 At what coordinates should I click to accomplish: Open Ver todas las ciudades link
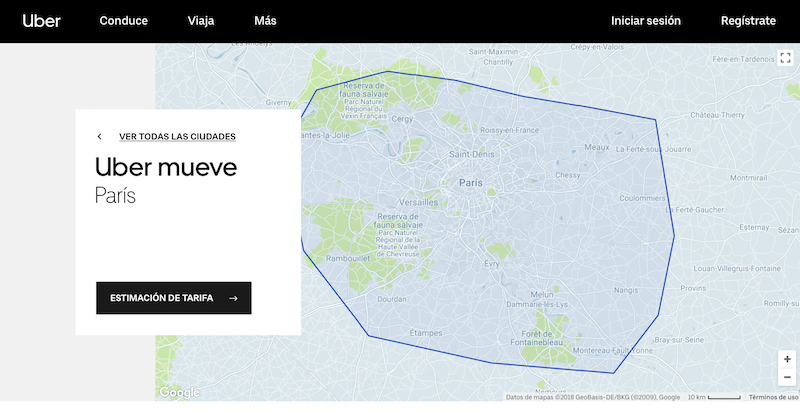pyautogui.click(x=178, y=137)
